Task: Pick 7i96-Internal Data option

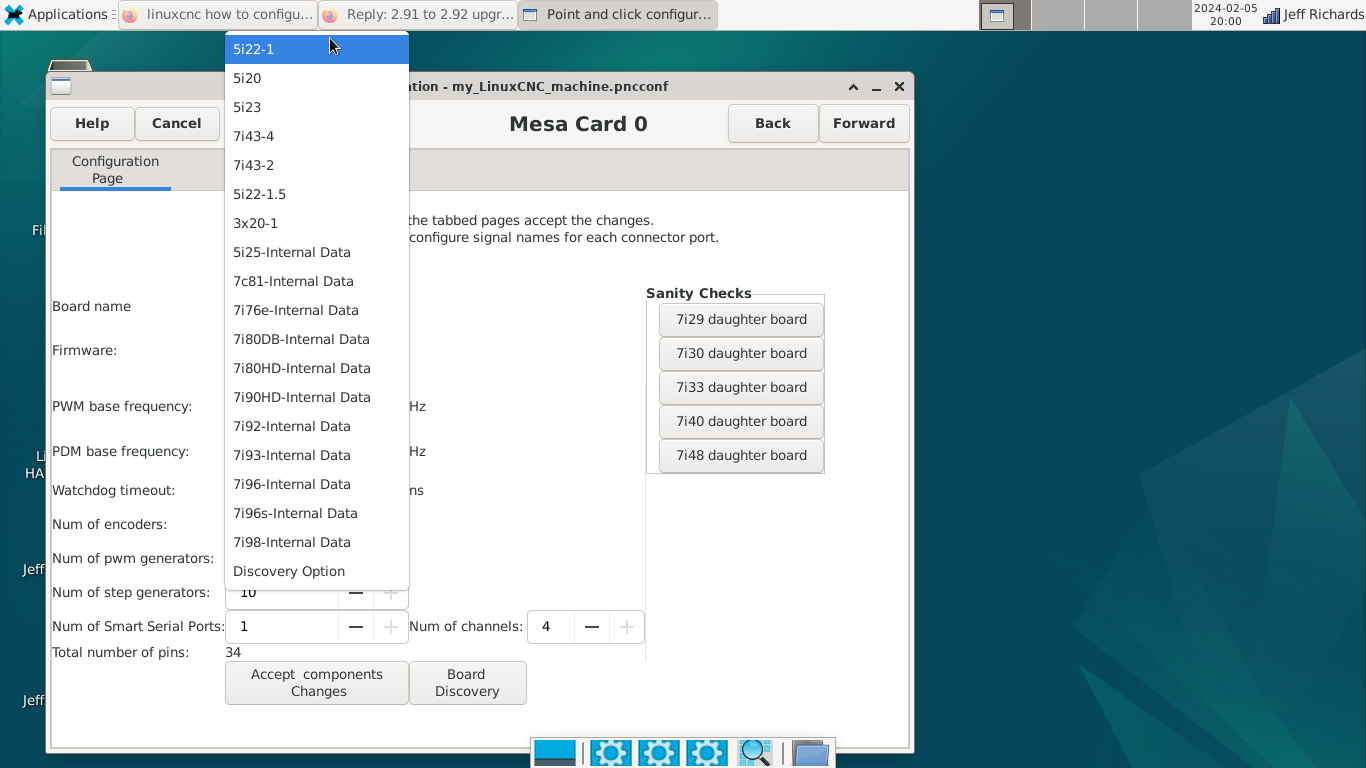Action: (x=317, y=484)
